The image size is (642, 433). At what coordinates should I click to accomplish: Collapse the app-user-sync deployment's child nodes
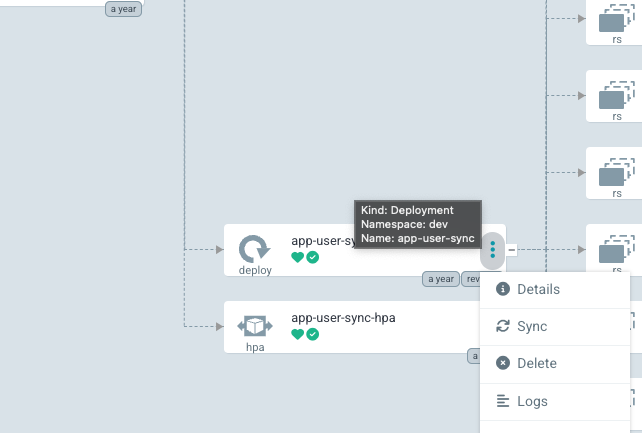(511, 250)
